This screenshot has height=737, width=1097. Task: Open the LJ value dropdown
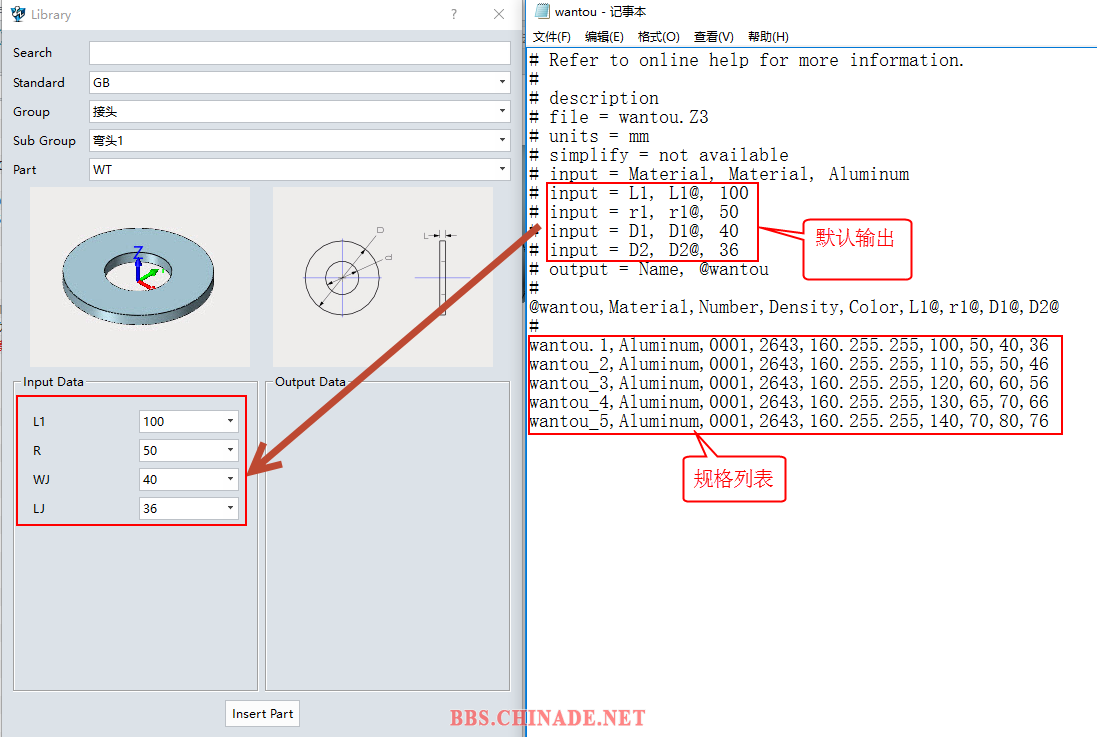tap(230, 509)
